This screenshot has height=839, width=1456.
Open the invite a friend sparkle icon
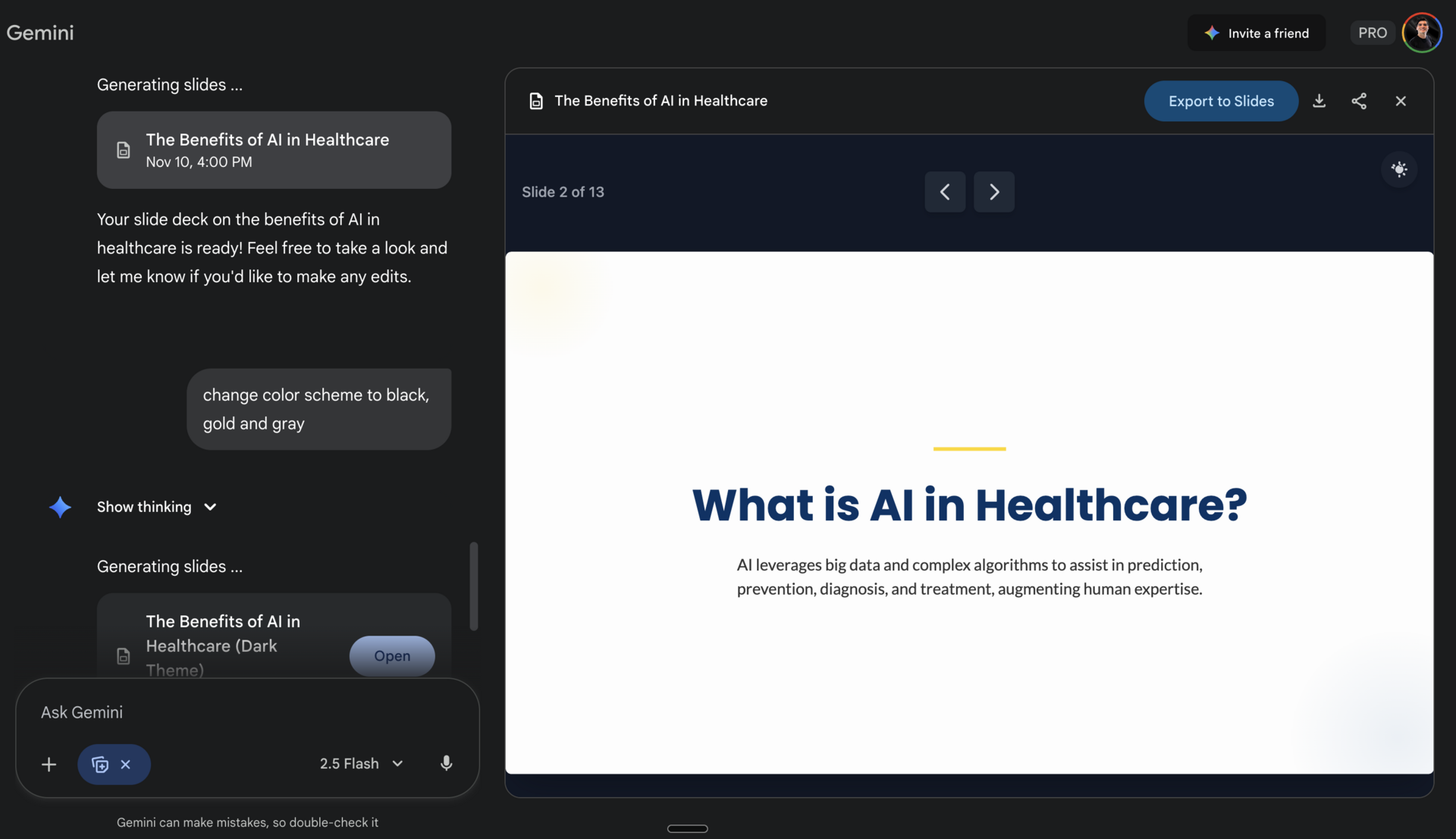(x=1213, y=33)
